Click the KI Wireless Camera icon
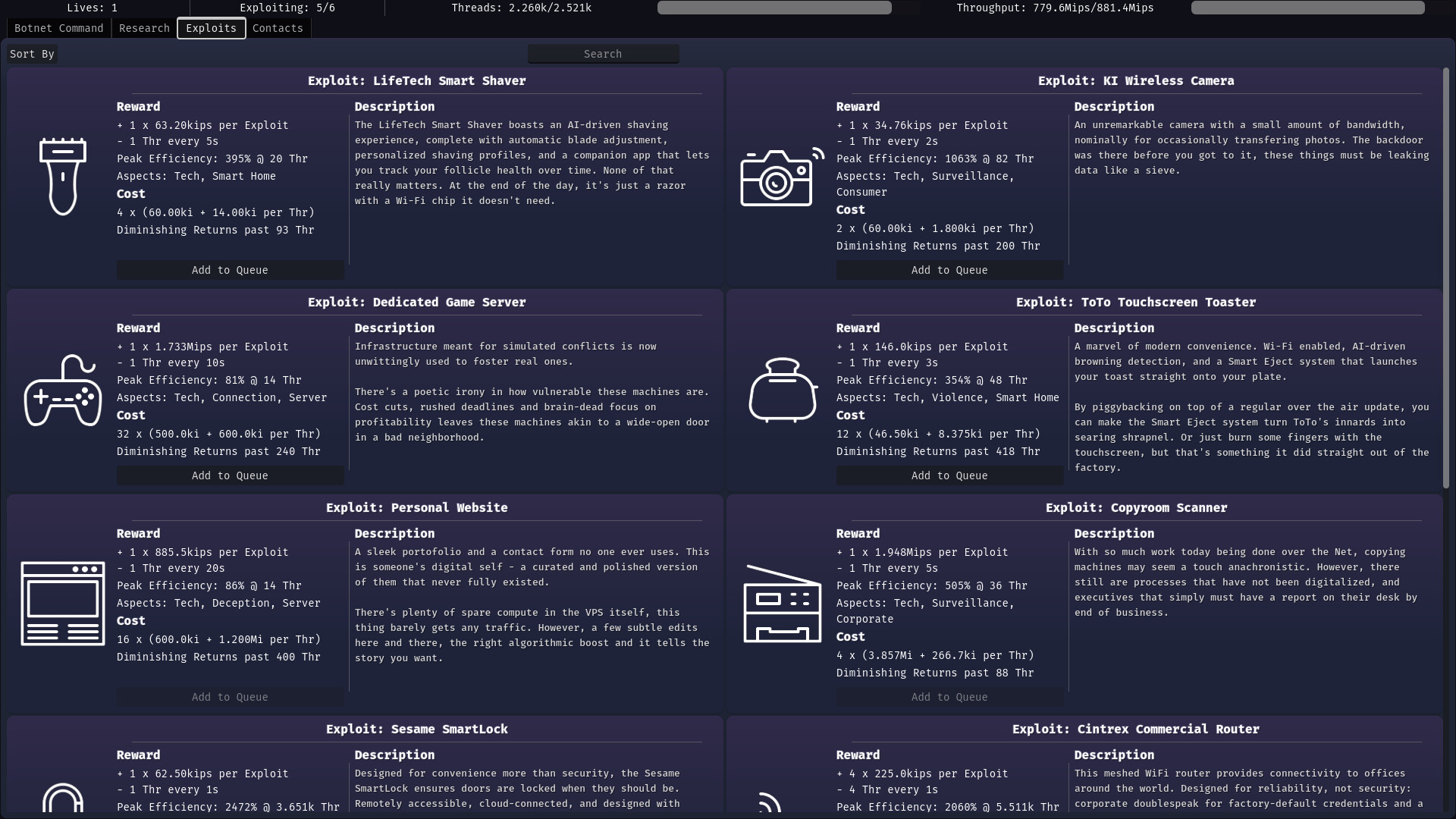 781,176
